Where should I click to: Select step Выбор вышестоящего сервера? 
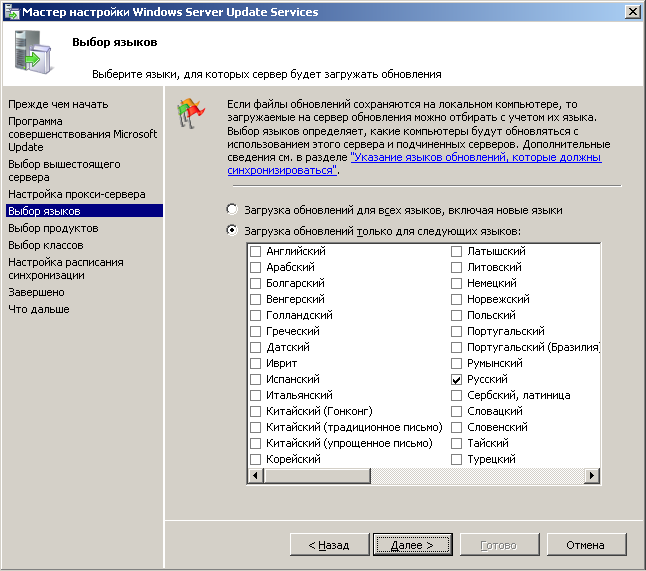64,171
